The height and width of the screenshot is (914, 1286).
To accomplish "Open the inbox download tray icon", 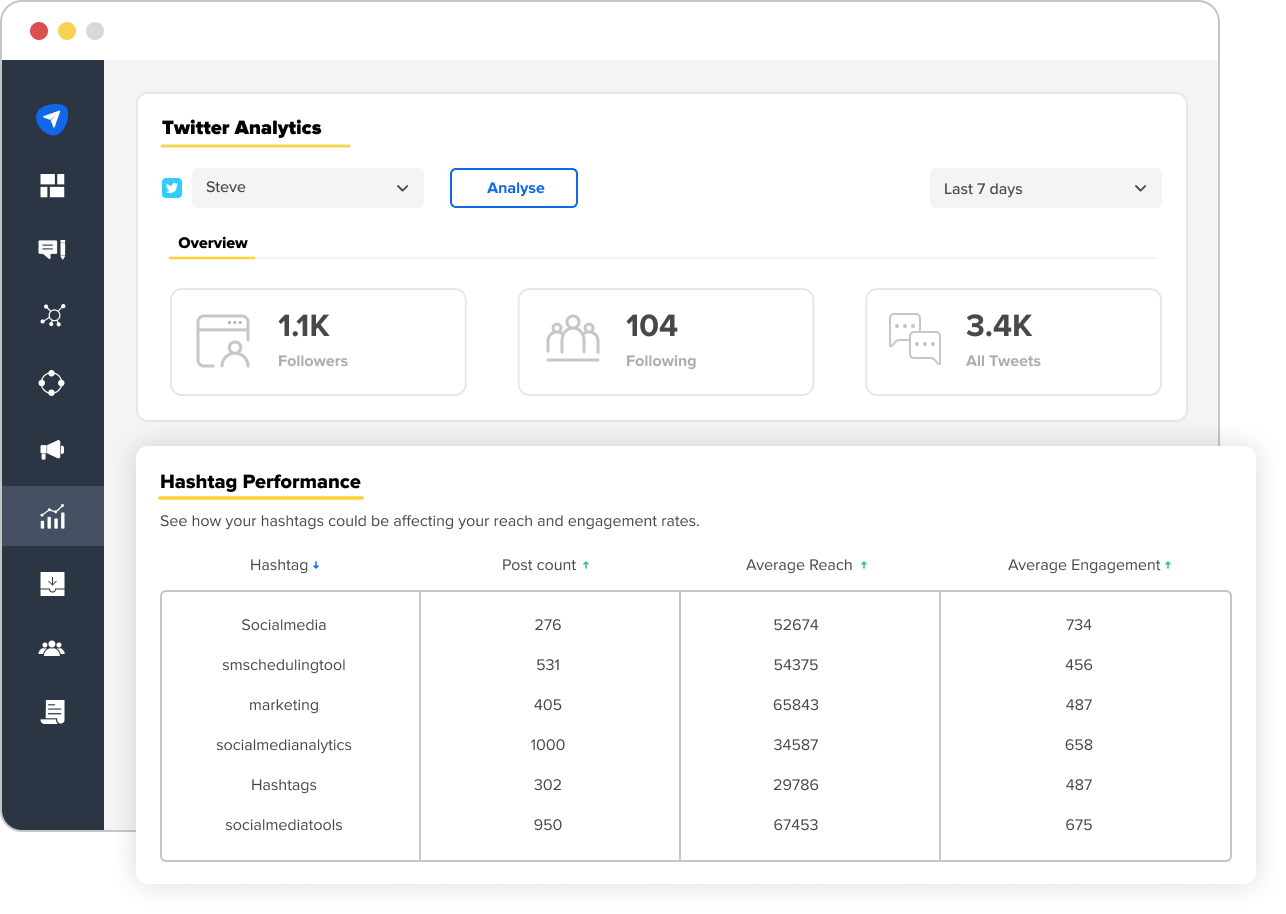I will pyautogui.click(x=52, y=584).
